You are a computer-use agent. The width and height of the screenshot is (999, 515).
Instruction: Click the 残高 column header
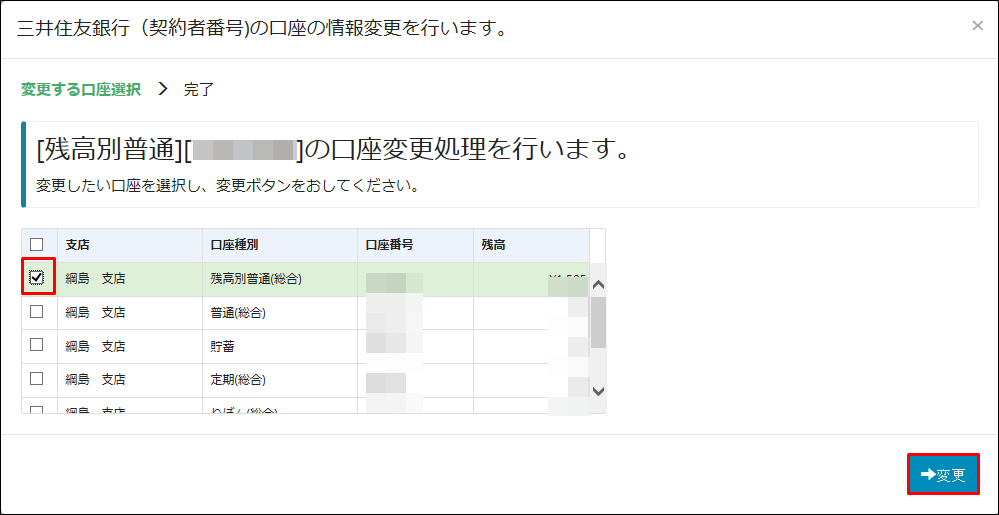tap(531, 245)
